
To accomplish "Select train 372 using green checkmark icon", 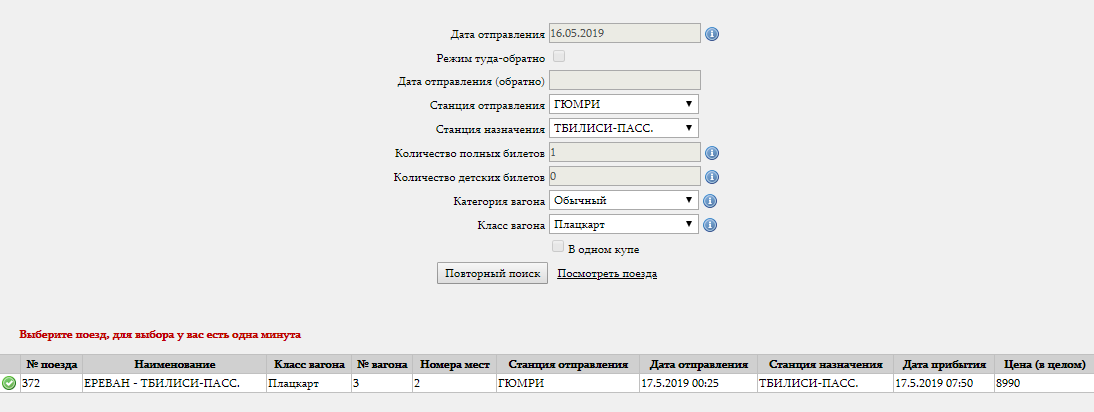I will coord(9,383).
